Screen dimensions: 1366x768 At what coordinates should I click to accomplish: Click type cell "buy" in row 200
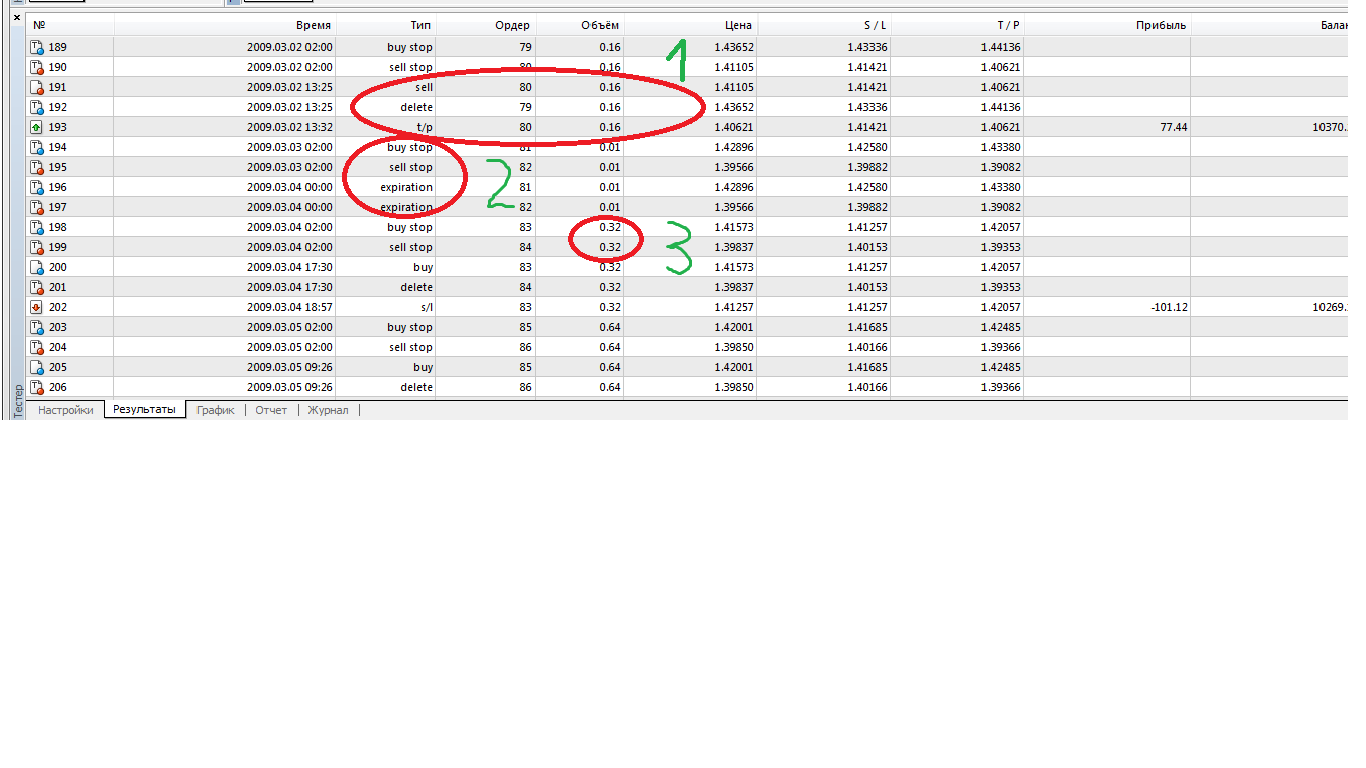423,267
